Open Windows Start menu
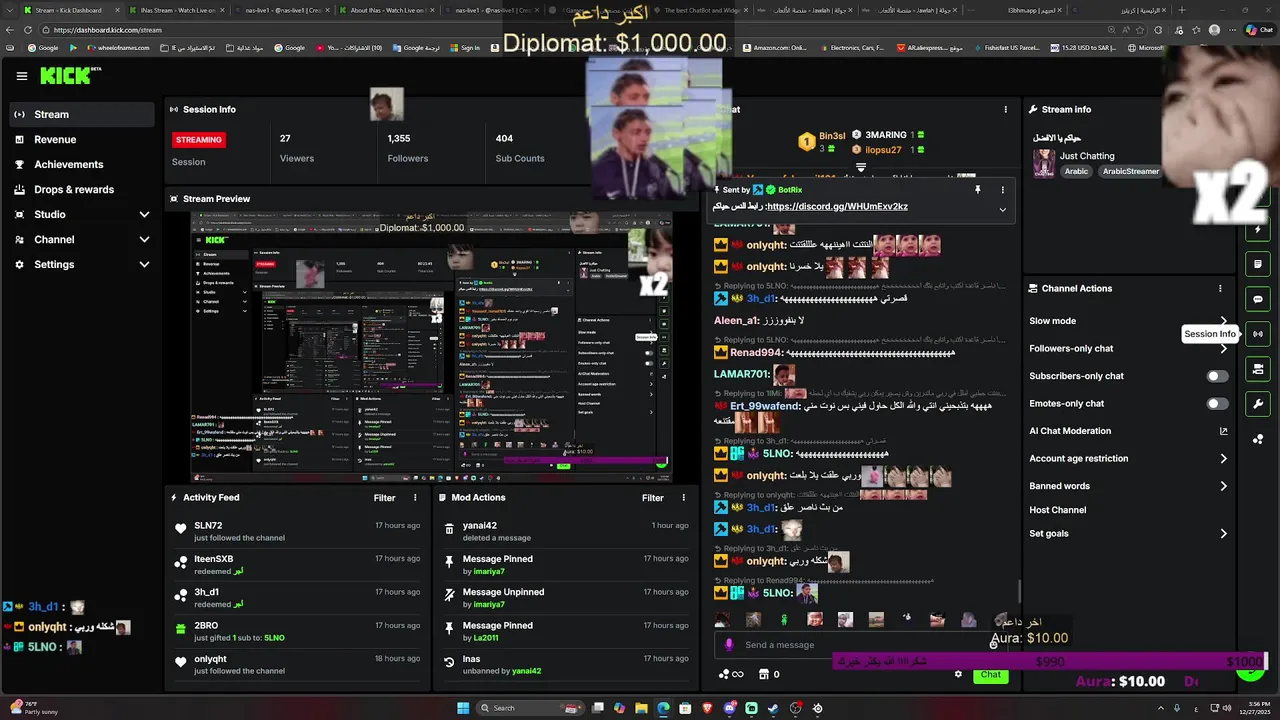Screen dimensions: 1280x720 coord(463,708)
